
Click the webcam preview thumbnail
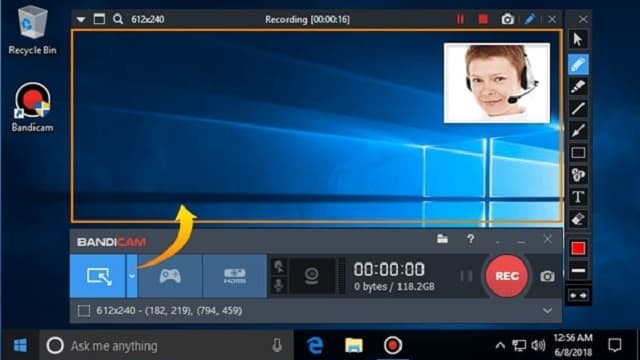497,83
